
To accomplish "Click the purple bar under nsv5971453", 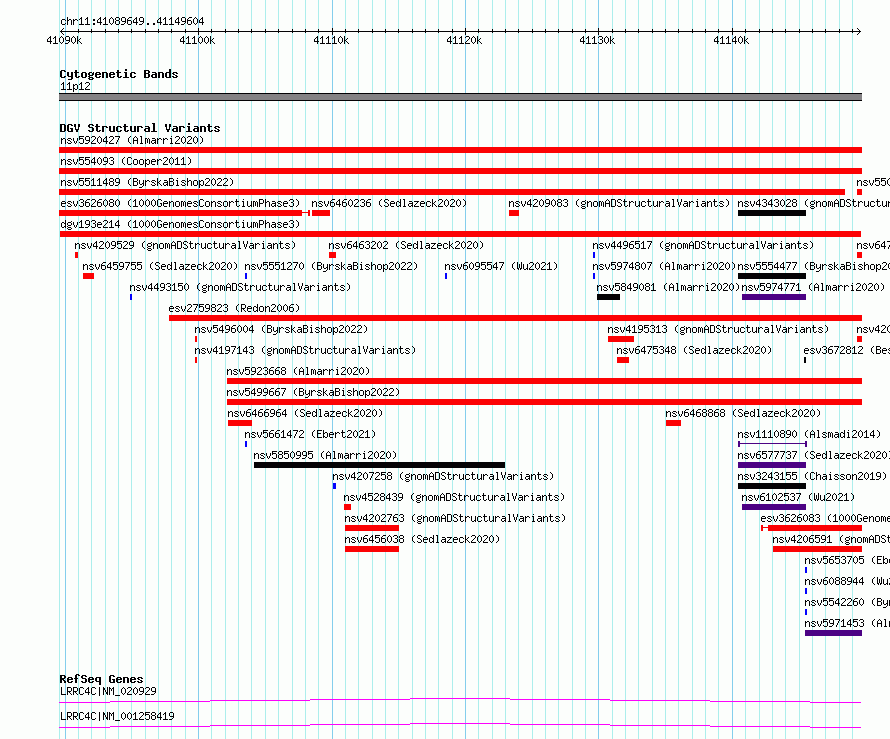I will [833, 633].
